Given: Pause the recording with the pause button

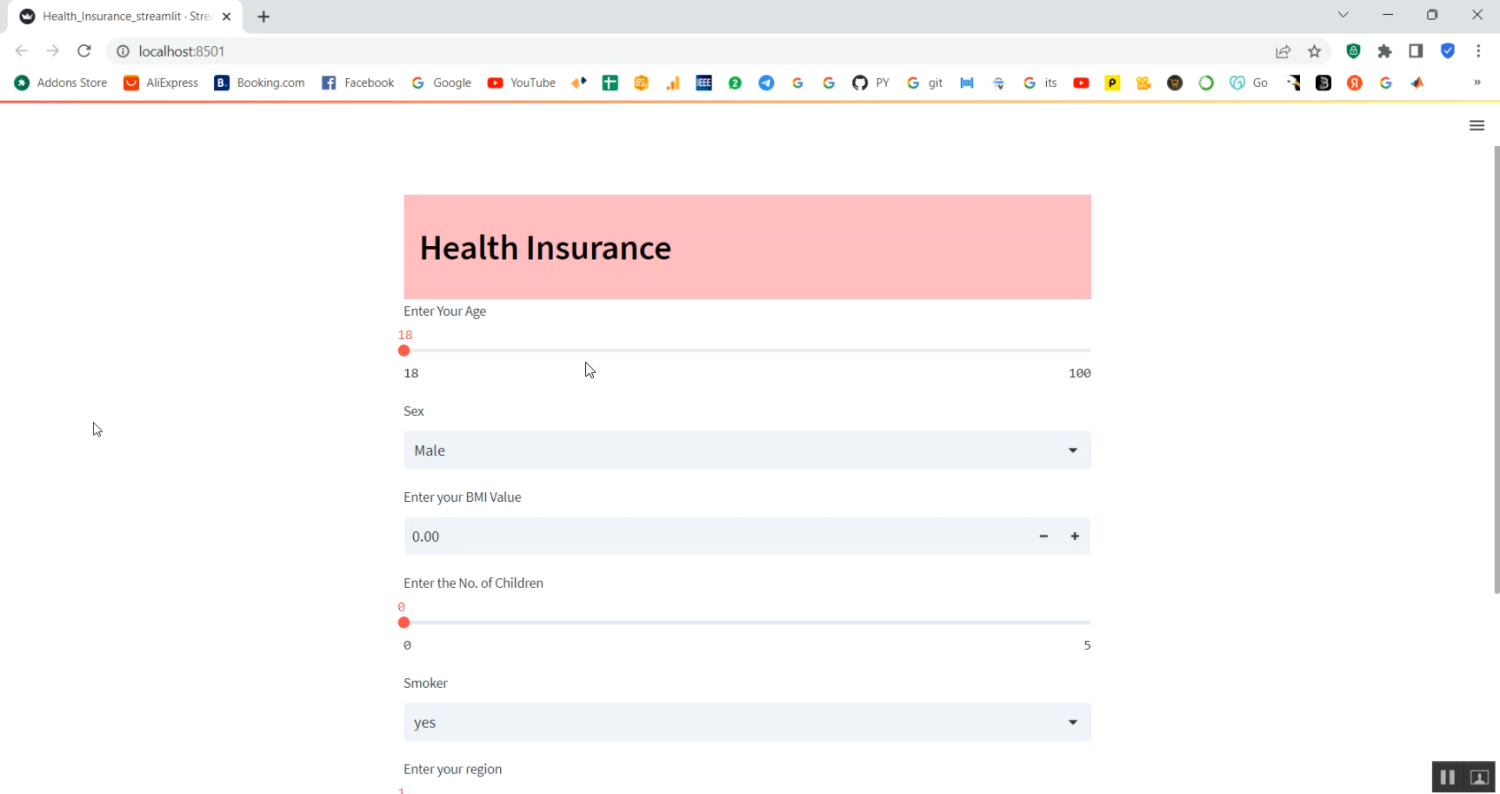Looking at the screenshot, I should (1447, 777).
